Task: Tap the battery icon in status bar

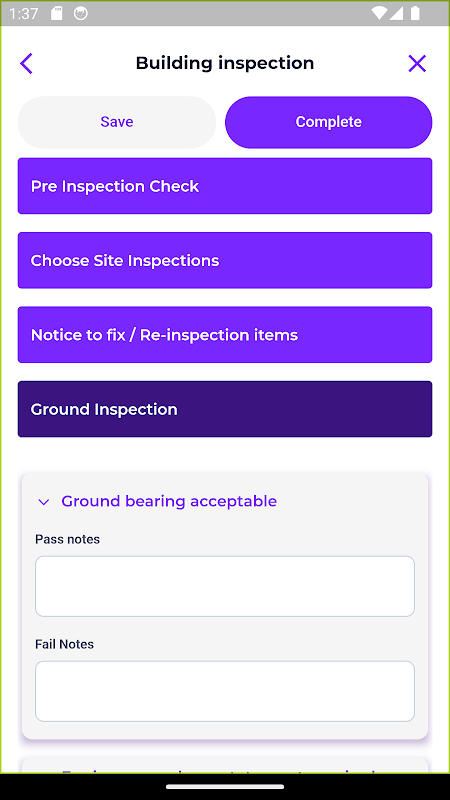Action: point(415,13)
